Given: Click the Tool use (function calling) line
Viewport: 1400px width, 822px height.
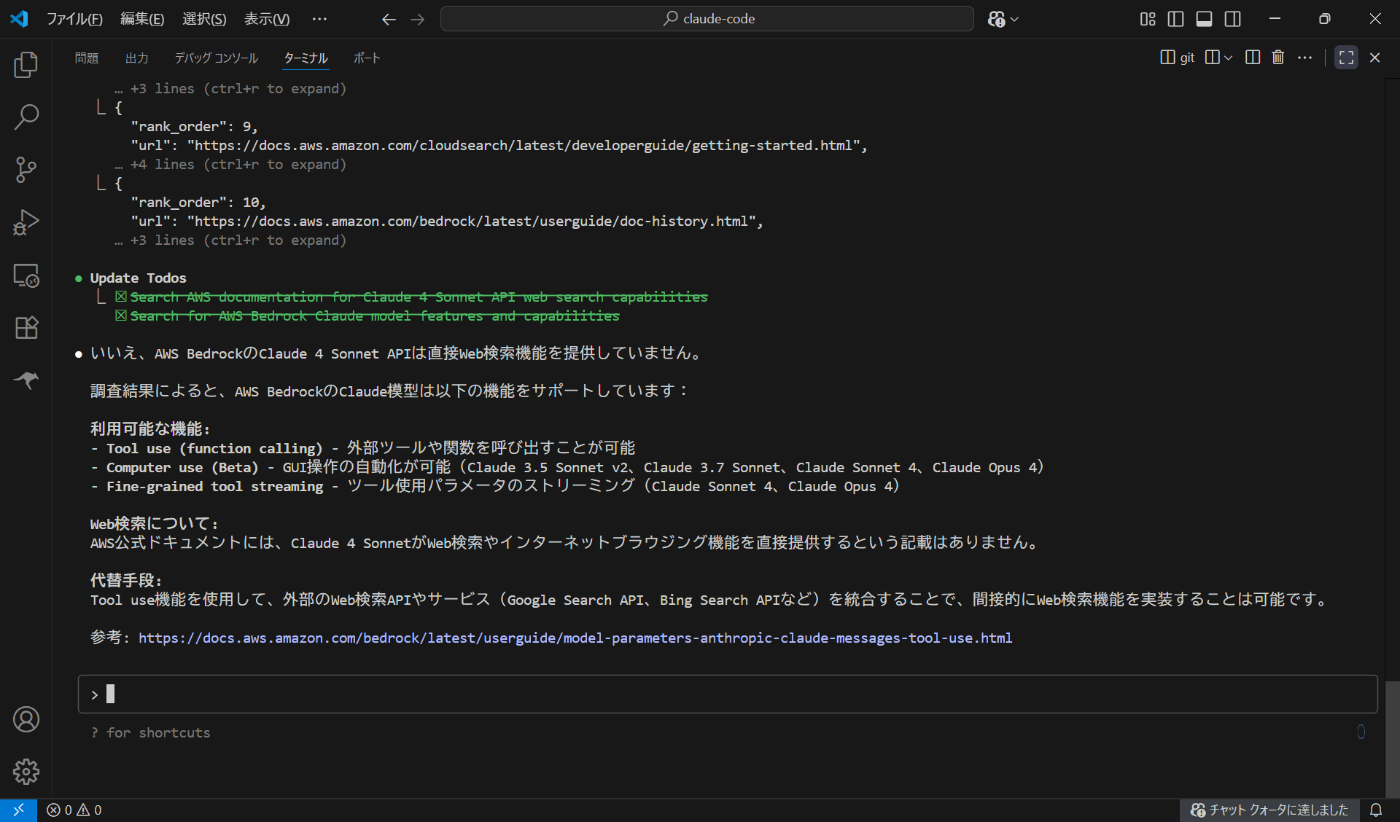Looking at the screenshot, I should [x=363, y=448].
